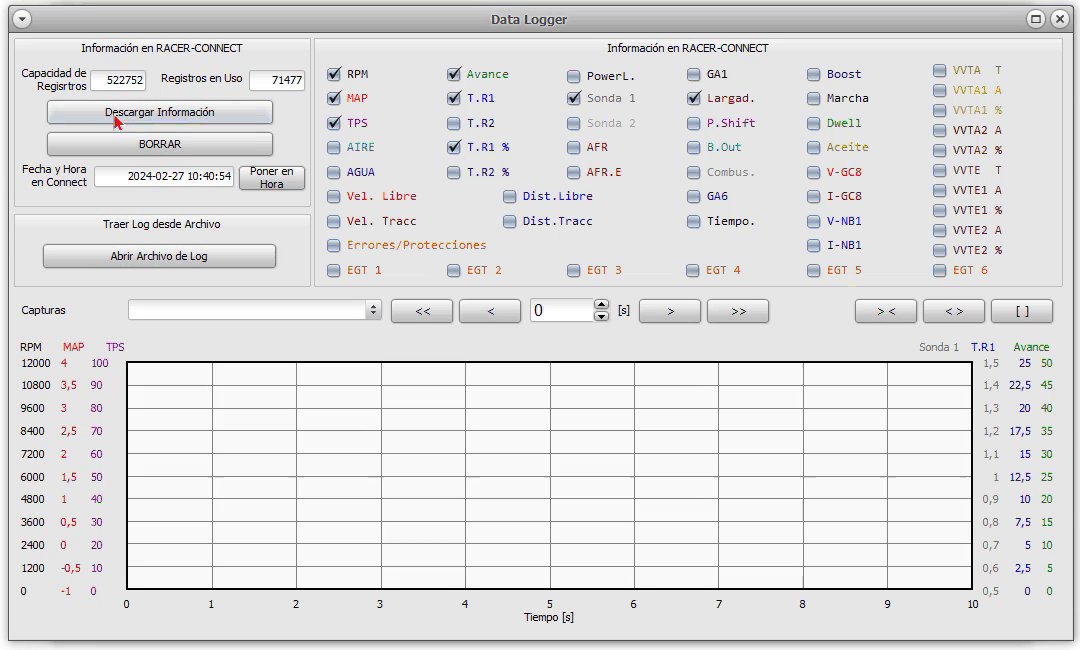Maximize the Data Logger window
The image size is (1080, 650).
[x=1035, y=19]
